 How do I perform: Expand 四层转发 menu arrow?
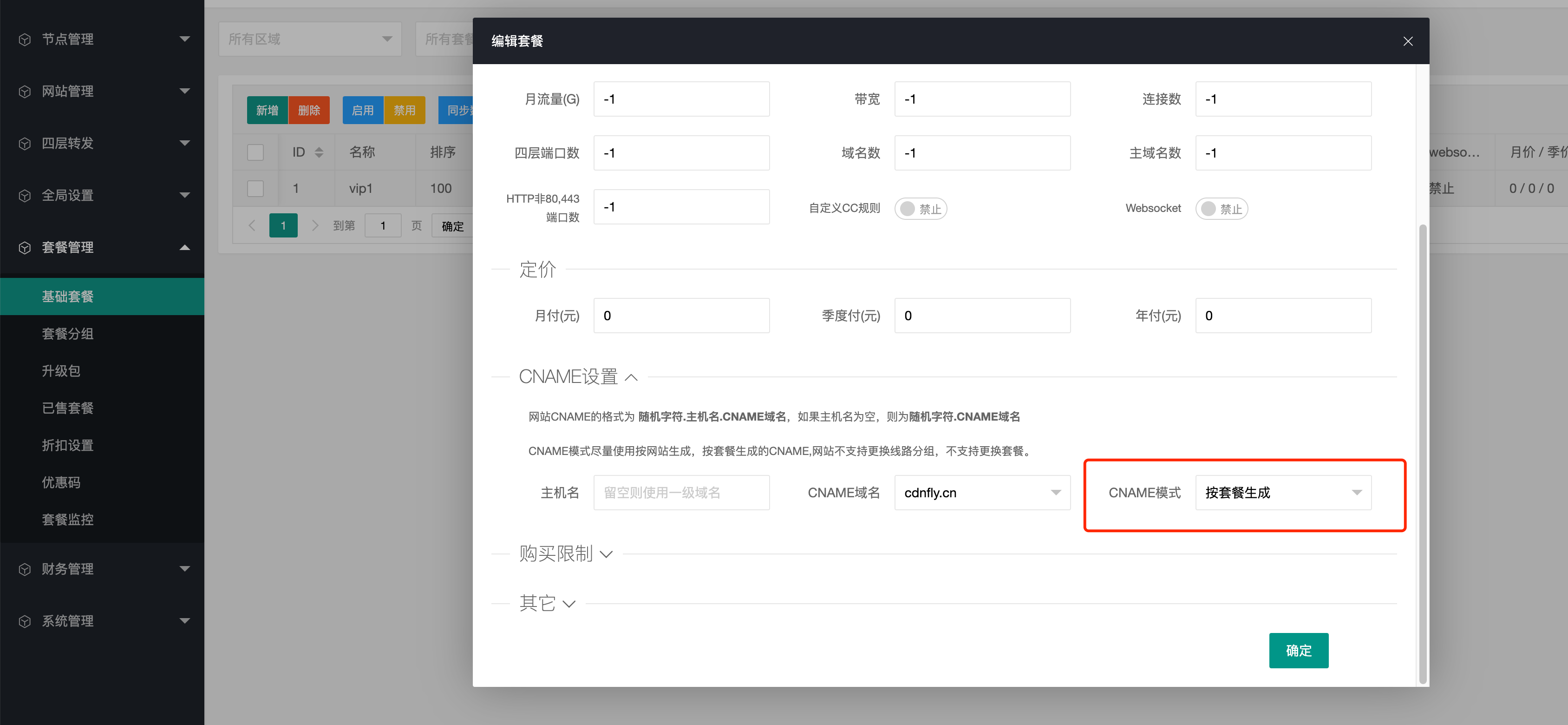[184, 143]
